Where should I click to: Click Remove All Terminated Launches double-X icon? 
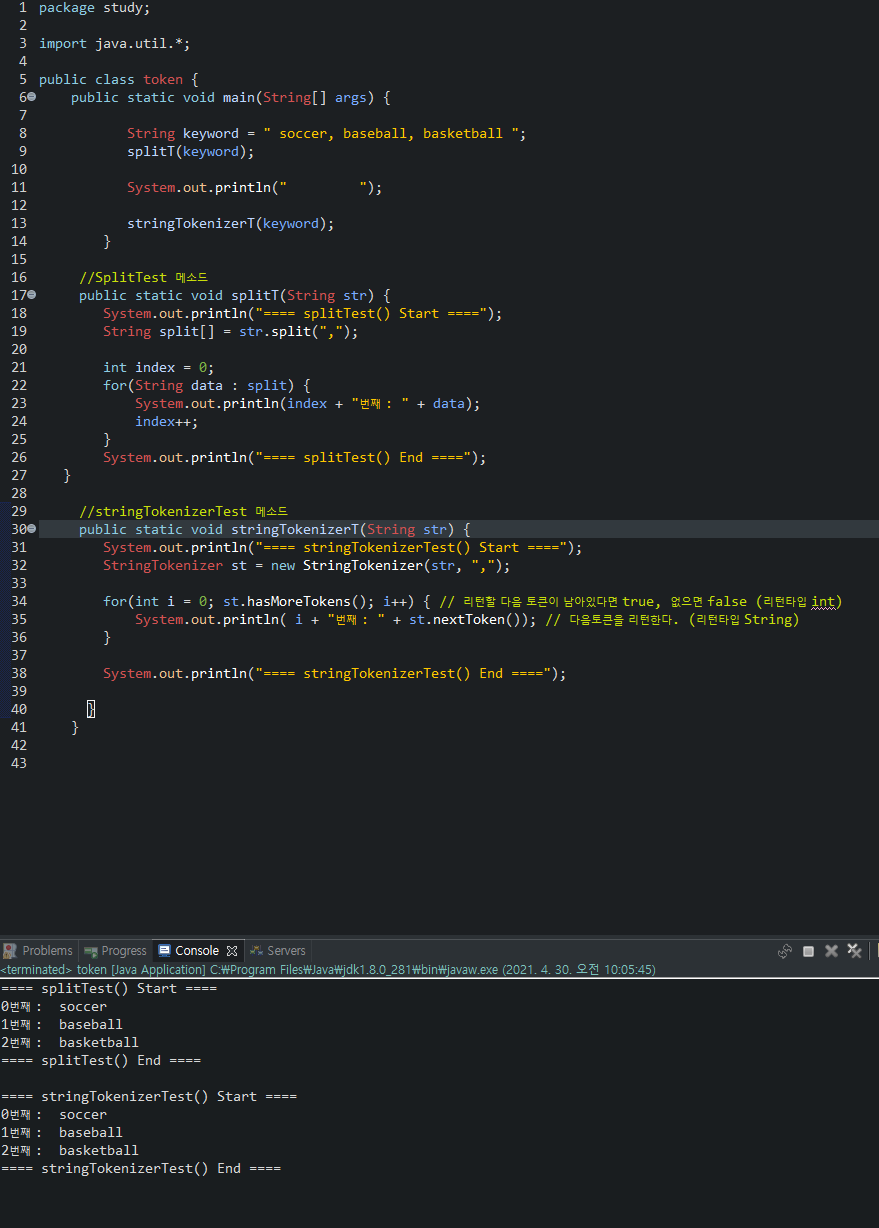pyautogui.click(x=854, y=951)
